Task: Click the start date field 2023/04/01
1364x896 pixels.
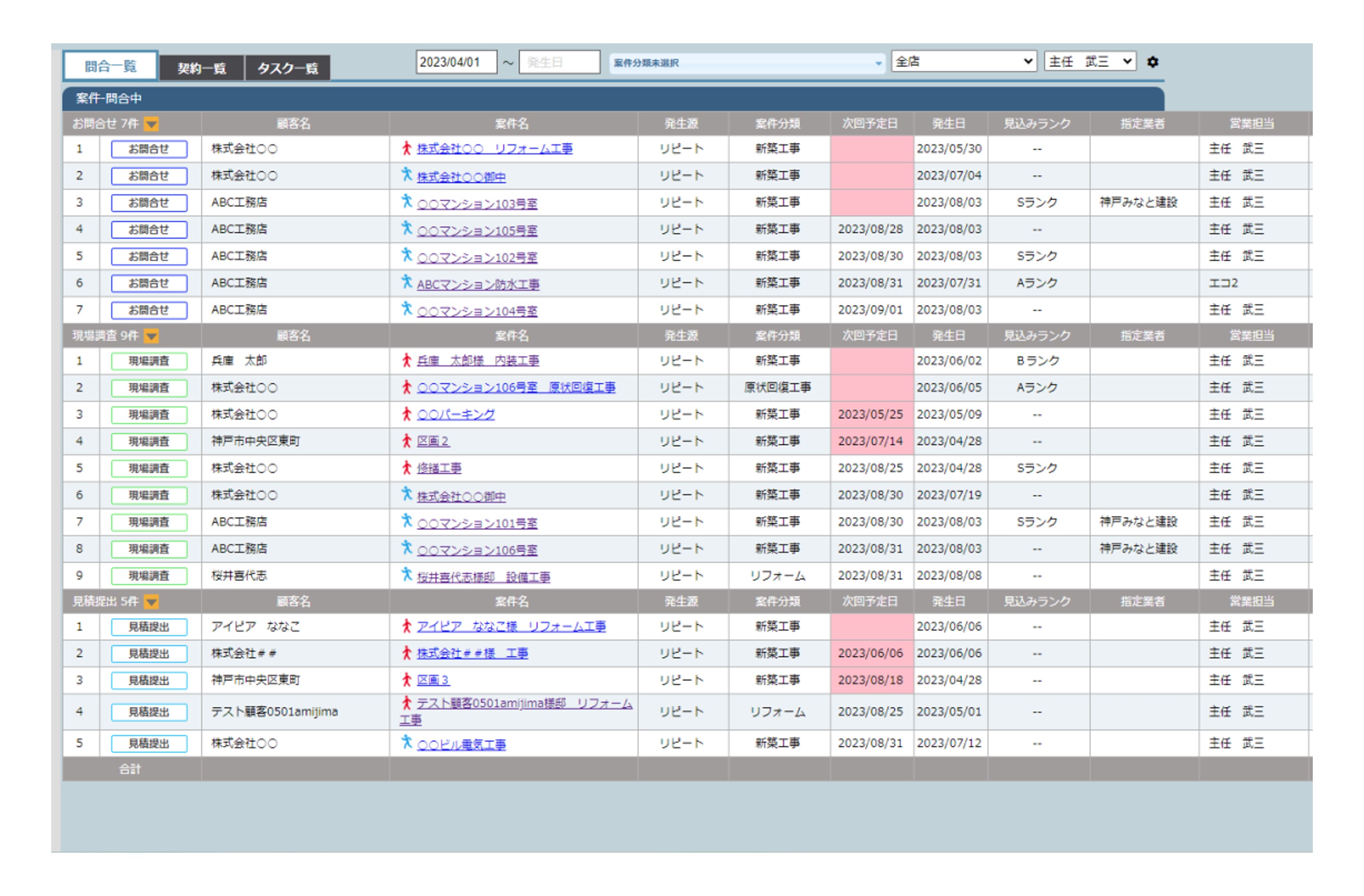Action: point(456,62)
